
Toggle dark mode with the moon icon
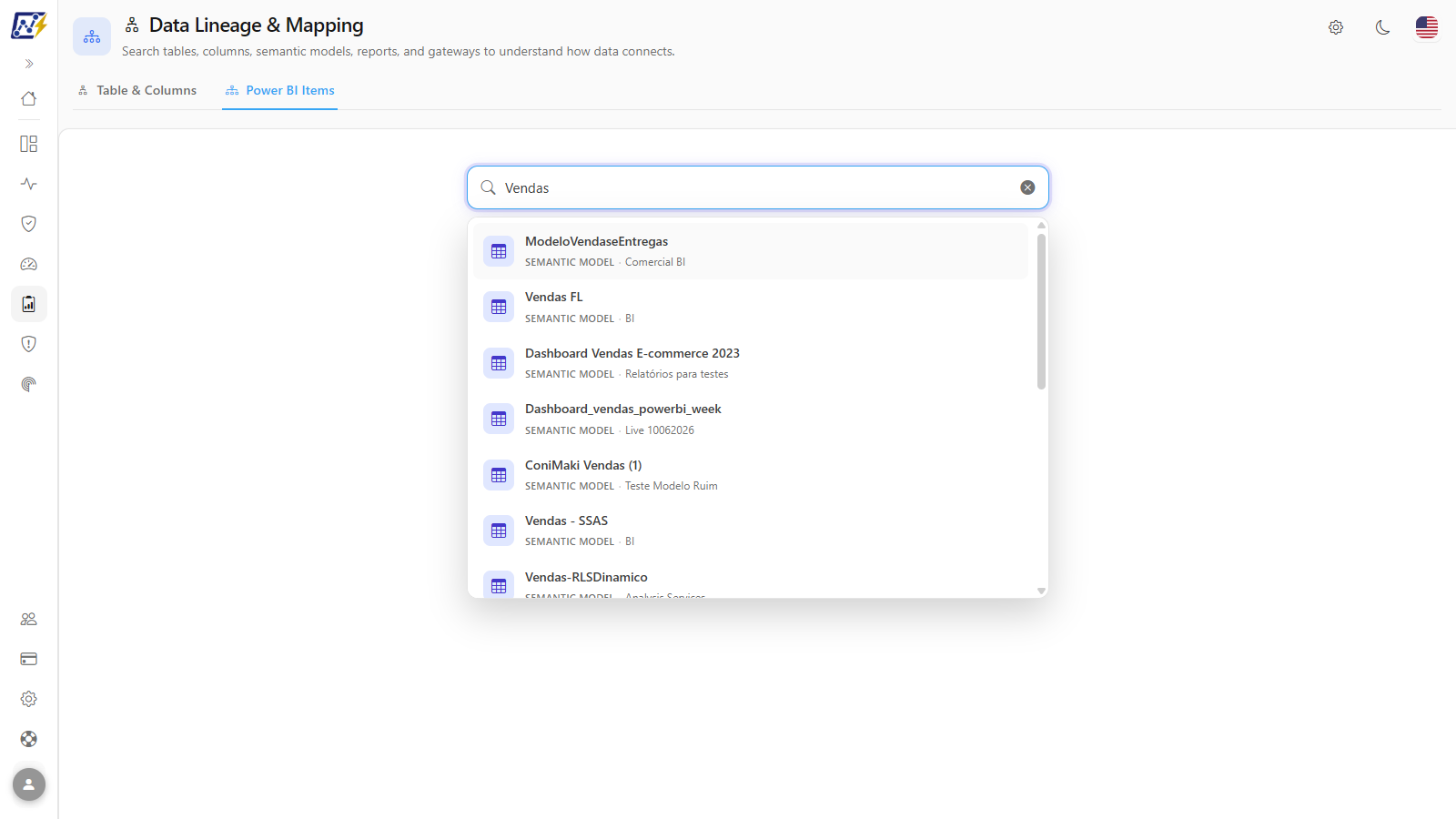pyautogui.click(x=1383, y=27)
